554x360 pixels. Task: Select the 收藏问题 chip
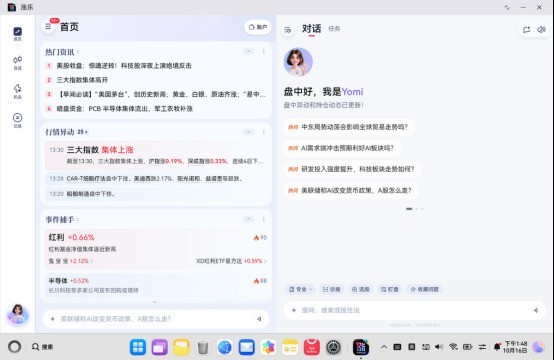425,289
